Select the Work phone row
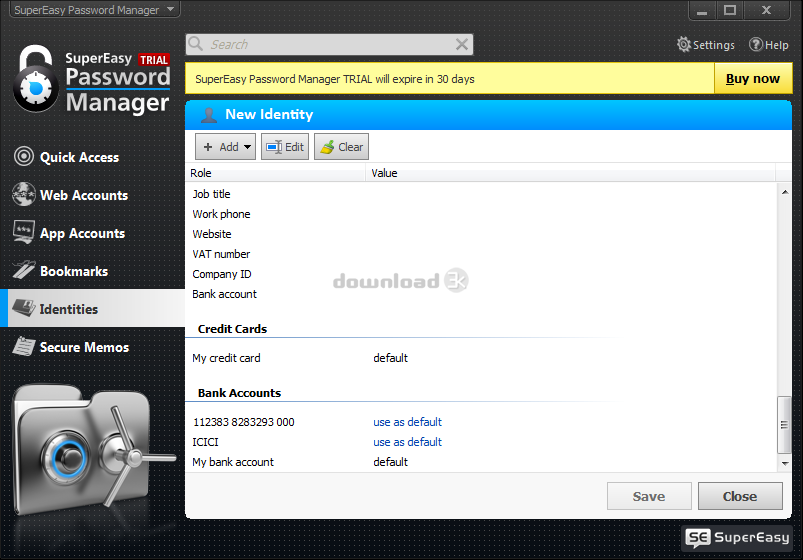Image resolution: width=803 pixels, height=560 pixels. pos(481,214)
